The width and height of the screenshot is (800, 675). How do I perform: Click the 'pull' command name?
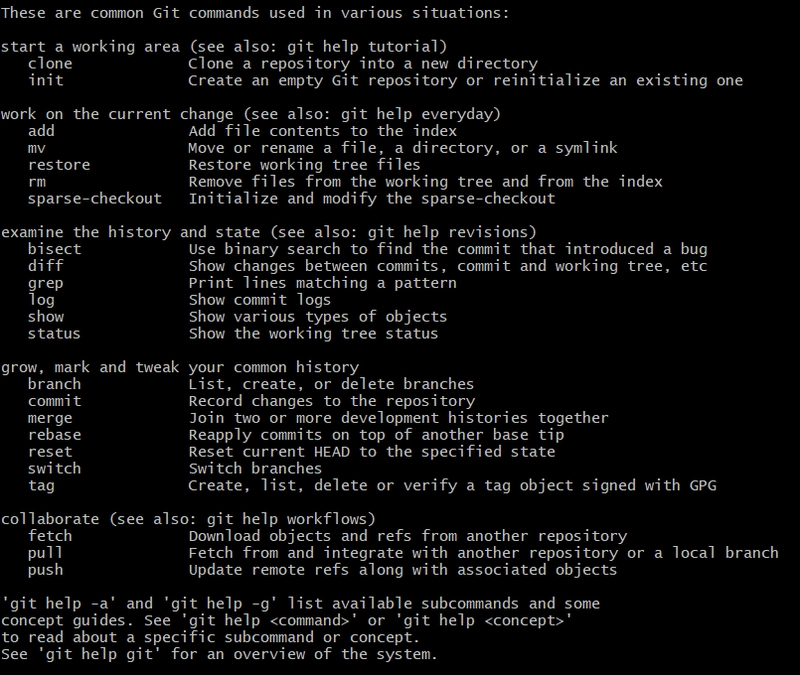pyautogui.click(x=46, y=553)
